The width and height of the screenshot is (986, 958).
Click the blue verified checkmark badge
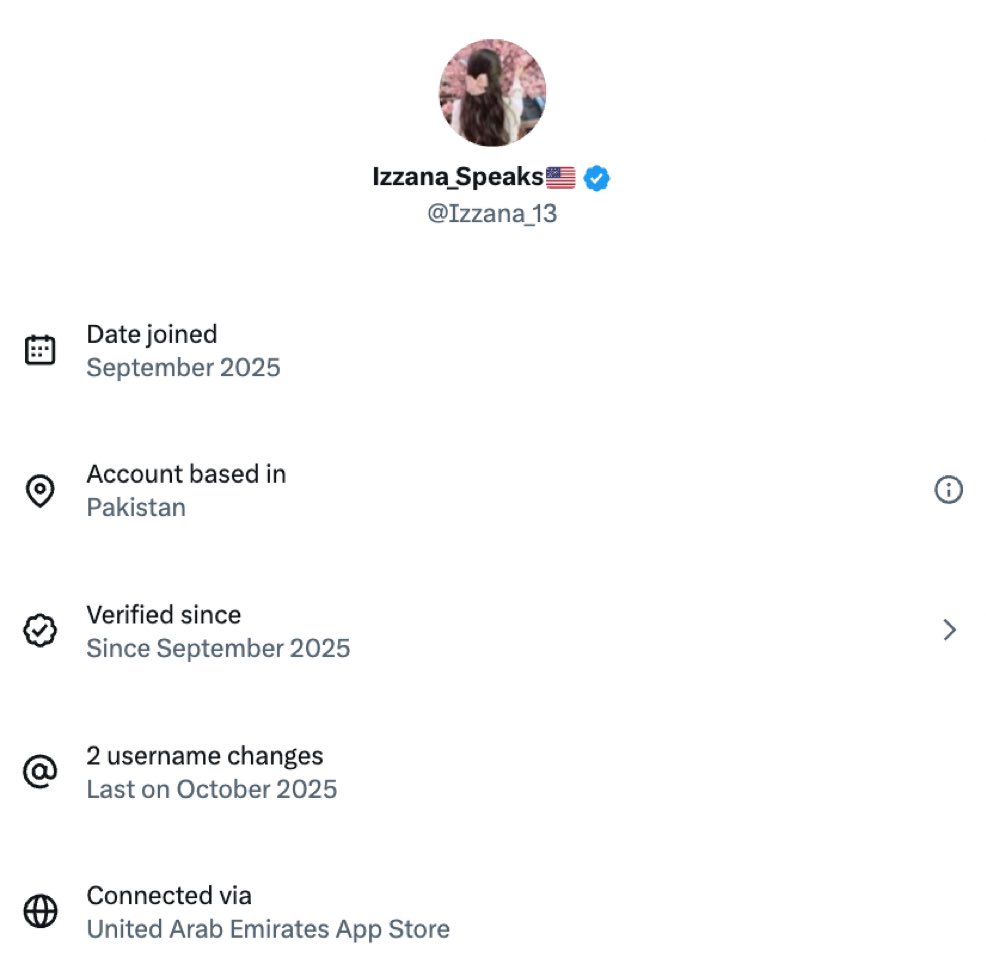(x=597, y=179)
